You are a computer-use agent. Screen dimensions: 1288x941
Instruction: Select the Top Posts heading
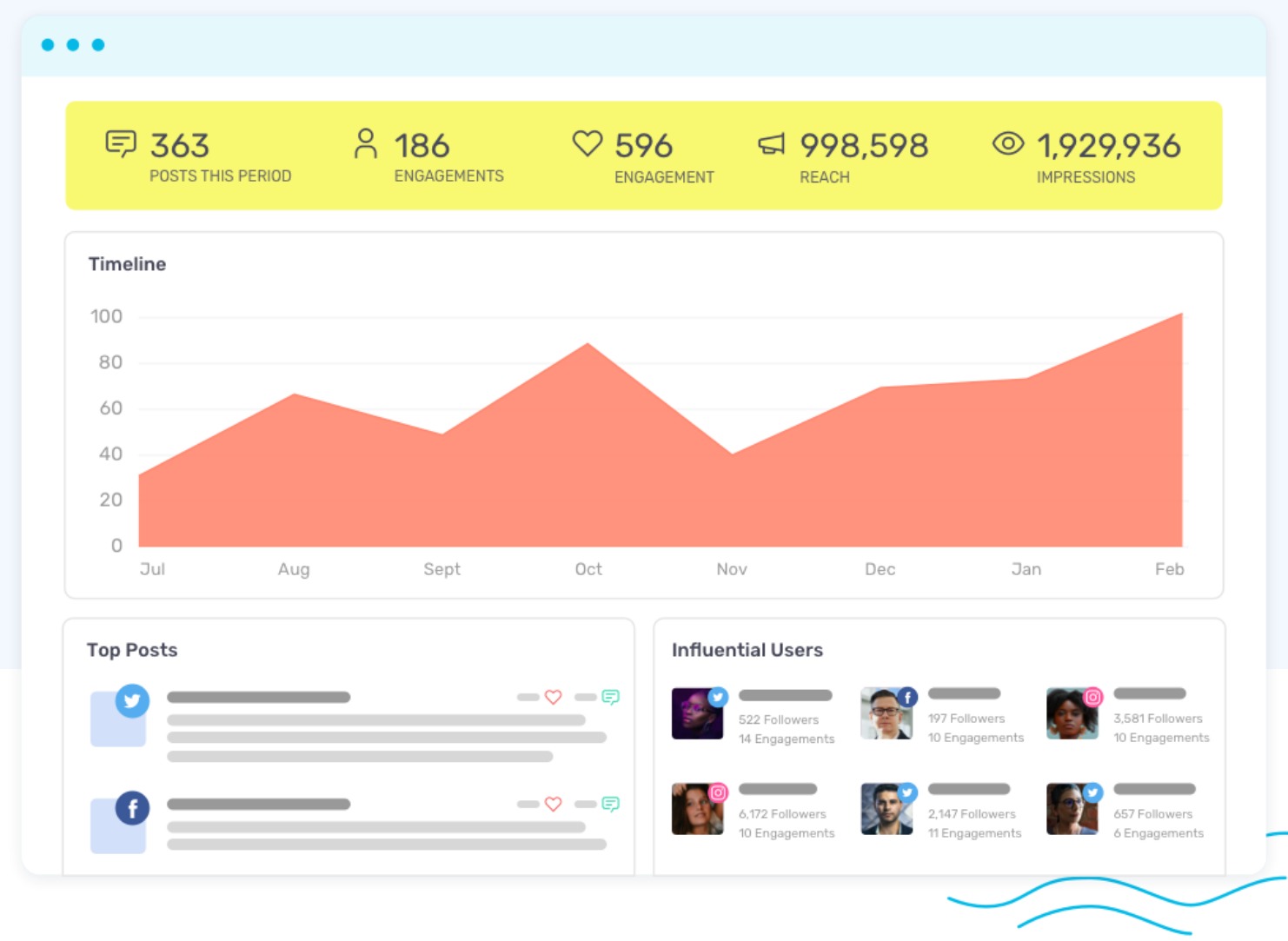point(132,650)
